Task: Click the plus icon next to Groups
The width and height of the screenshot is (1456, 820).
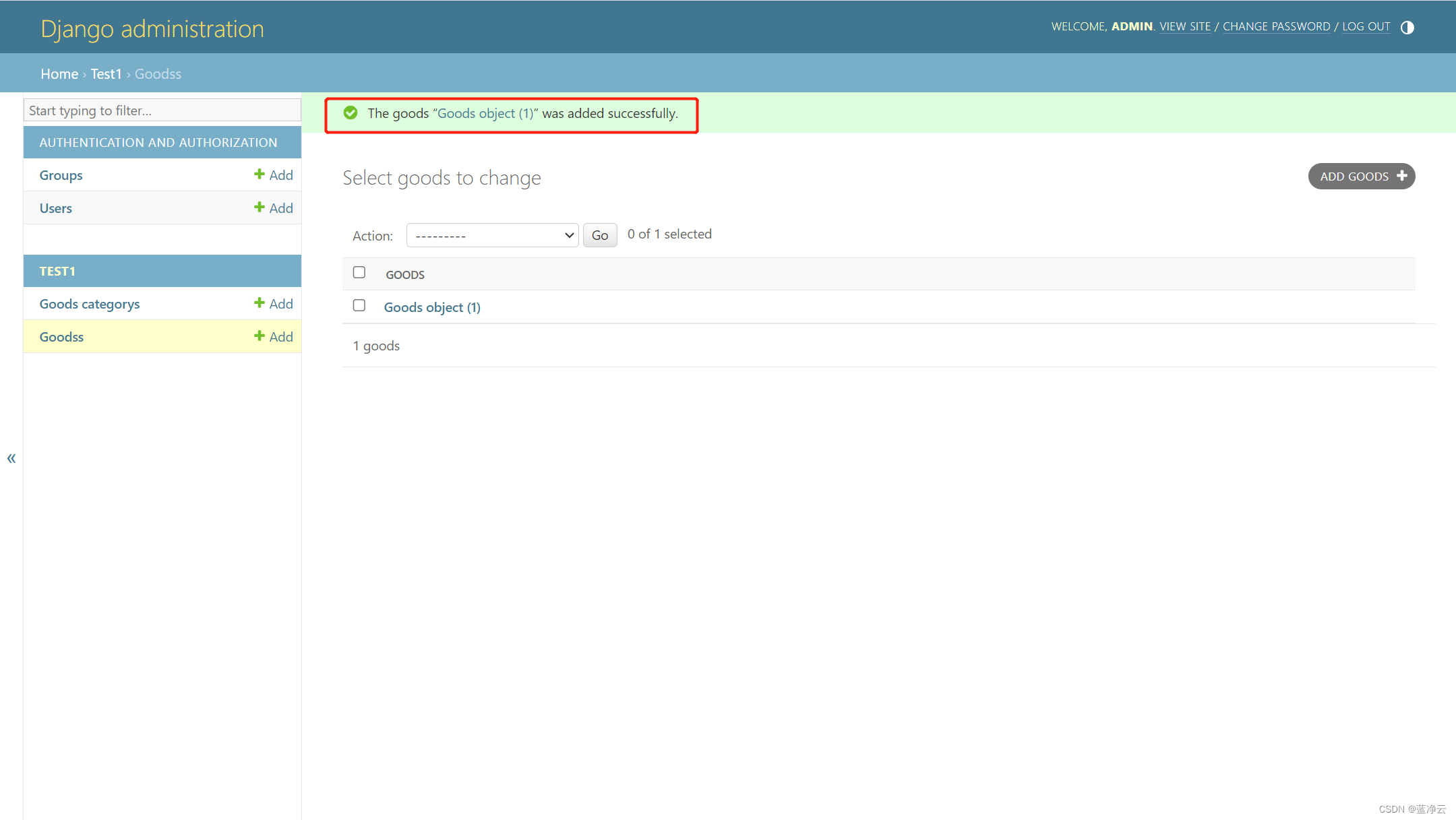Action: 259,175
